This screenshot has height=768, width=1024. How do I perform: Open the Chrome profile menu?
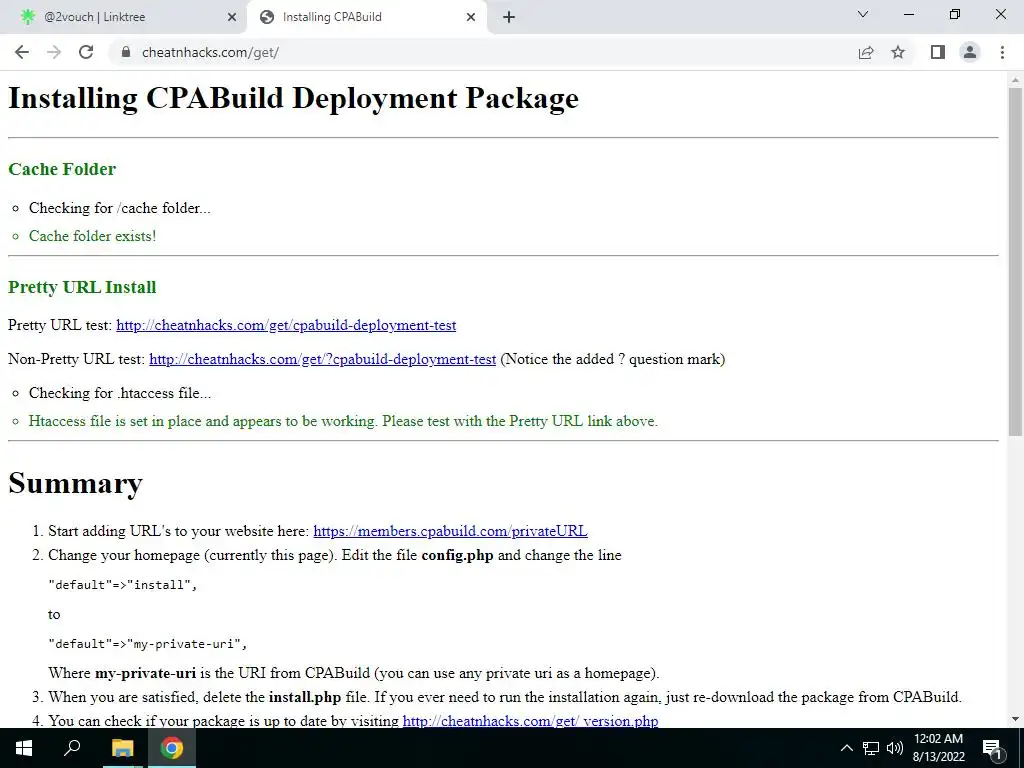pyautogui.click(x=970, y=52)
